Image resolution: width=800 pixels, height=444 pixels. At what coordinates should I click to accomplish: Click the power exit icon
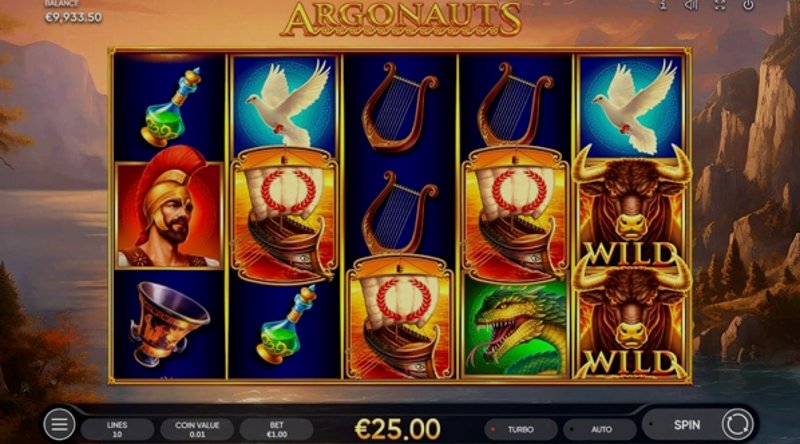748,5
